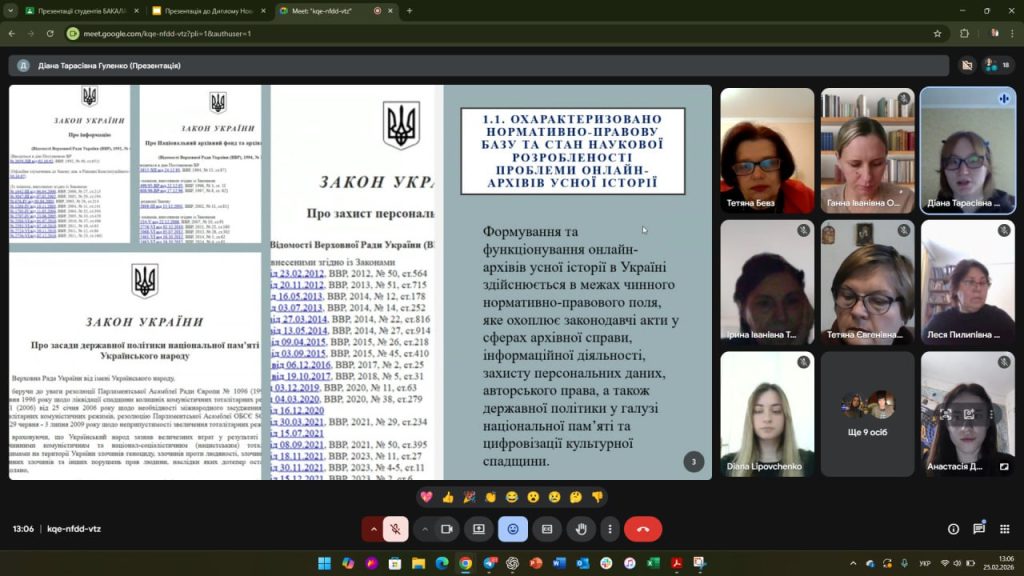Viewport: 1024px width, 576px height.
Task: Send the heart emoji reaction
Action: click(426, 497)
